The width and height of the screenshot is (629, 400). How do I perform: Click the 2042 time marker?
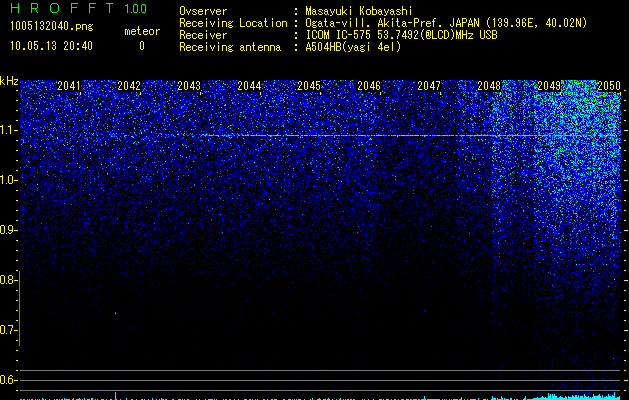click(129, 86)
